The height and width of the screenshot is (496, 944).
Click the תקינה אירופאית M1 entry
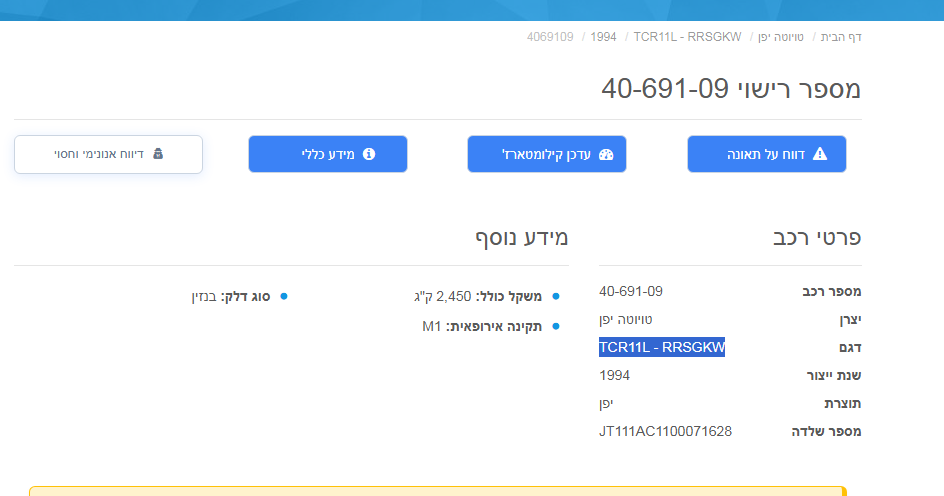(x=482, y=326)
